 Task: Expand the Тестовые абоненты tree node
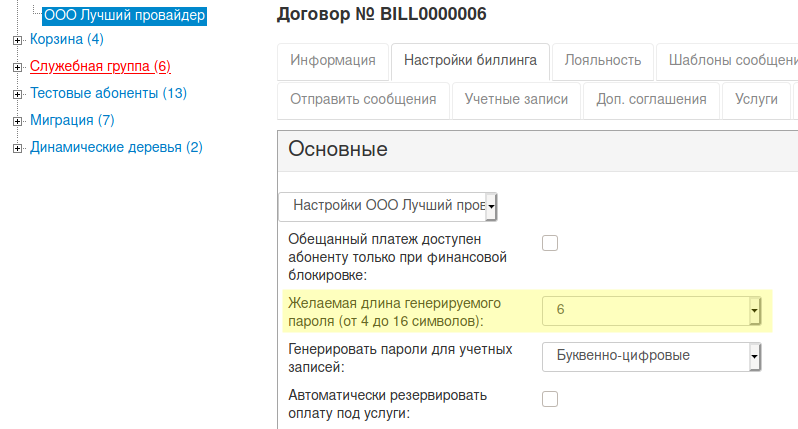(x=17, y=94)
